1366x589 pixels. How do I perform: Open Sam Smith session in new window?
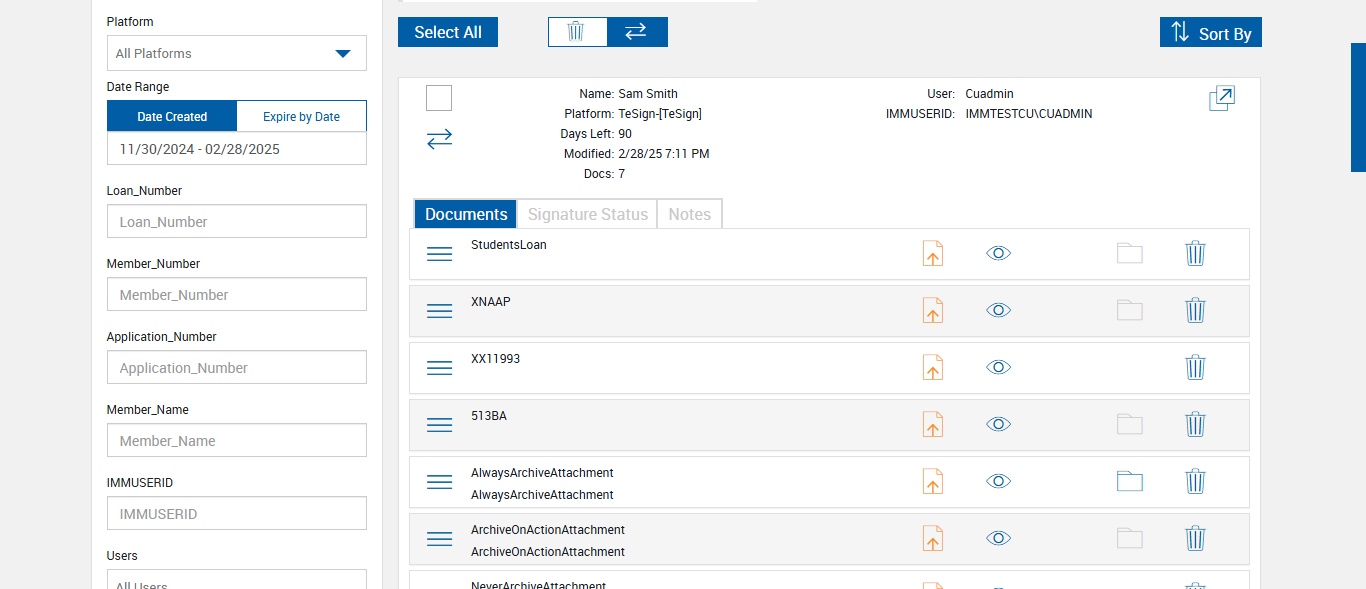[x=1222, y=99]
